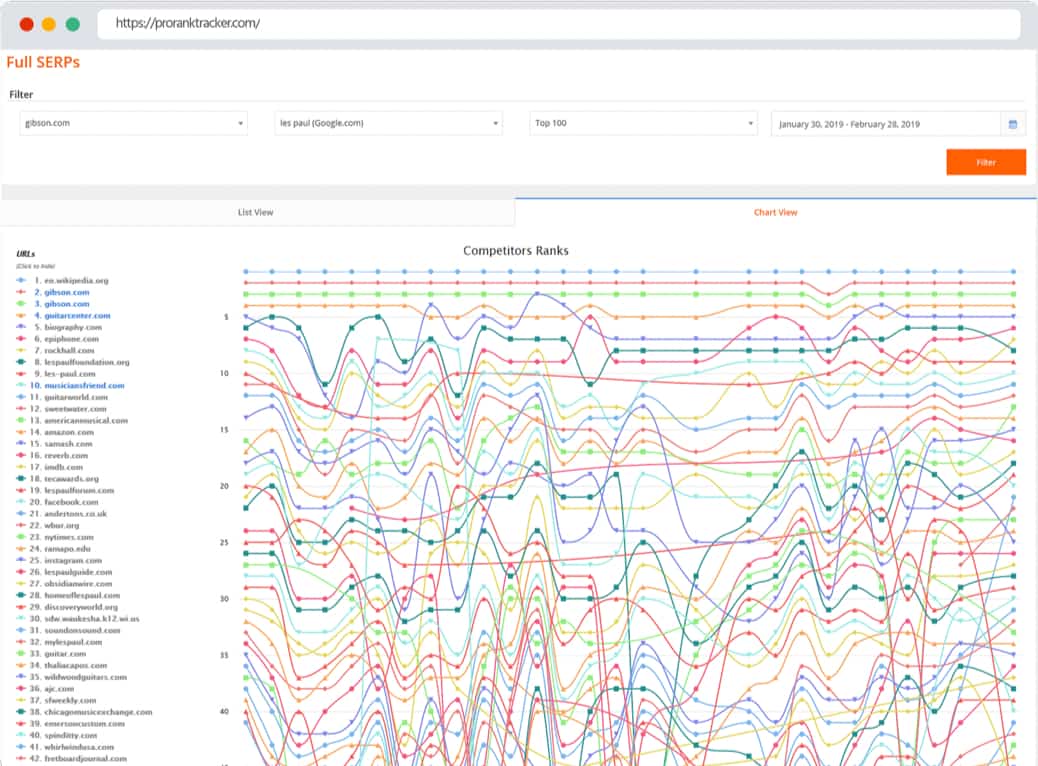1038x766 pixels.
Task: Click the date range input field
Action: click(x=885, y=124)
